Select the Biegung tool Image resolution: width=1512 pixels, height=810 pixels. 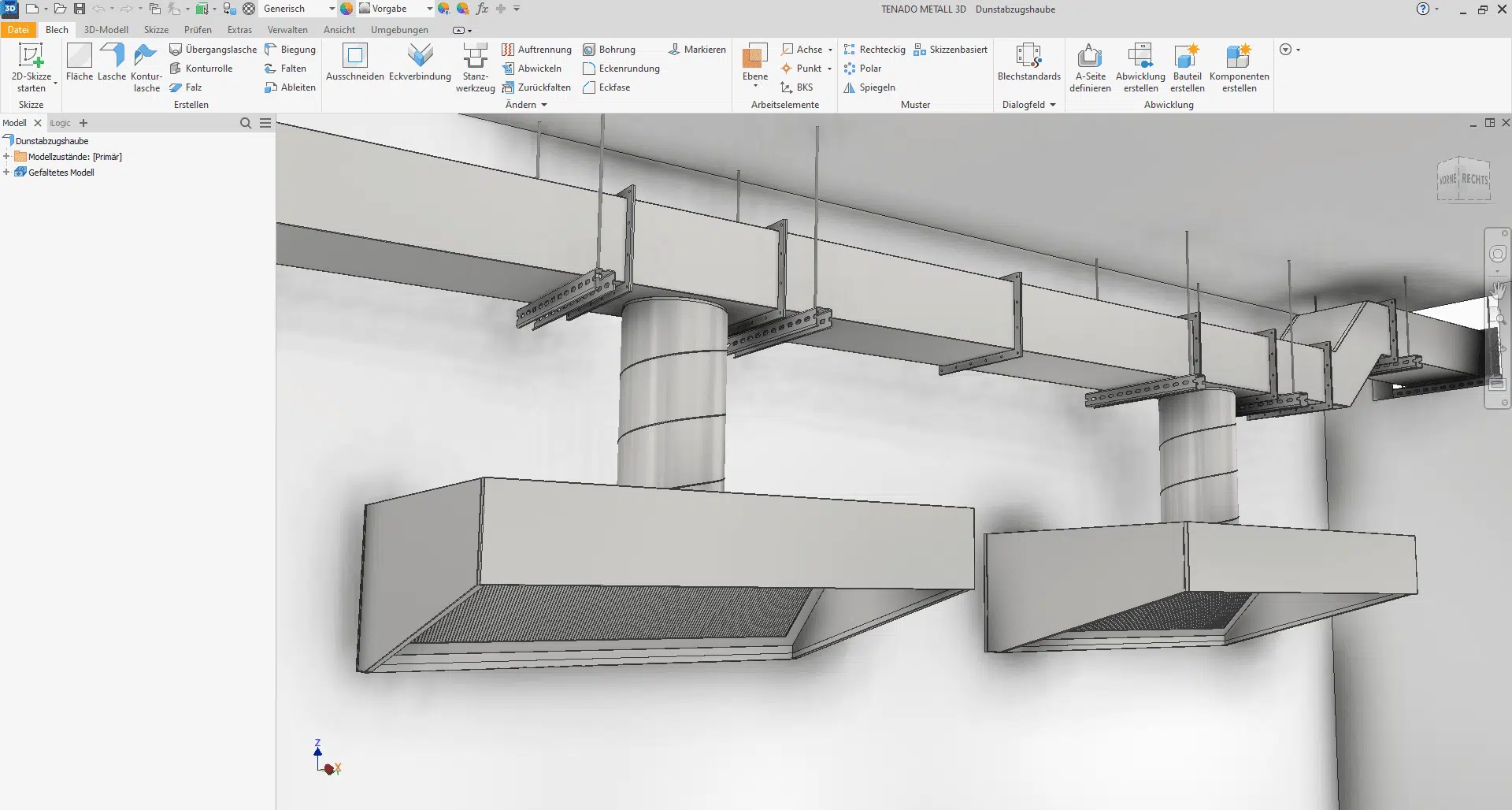point(290,50)
